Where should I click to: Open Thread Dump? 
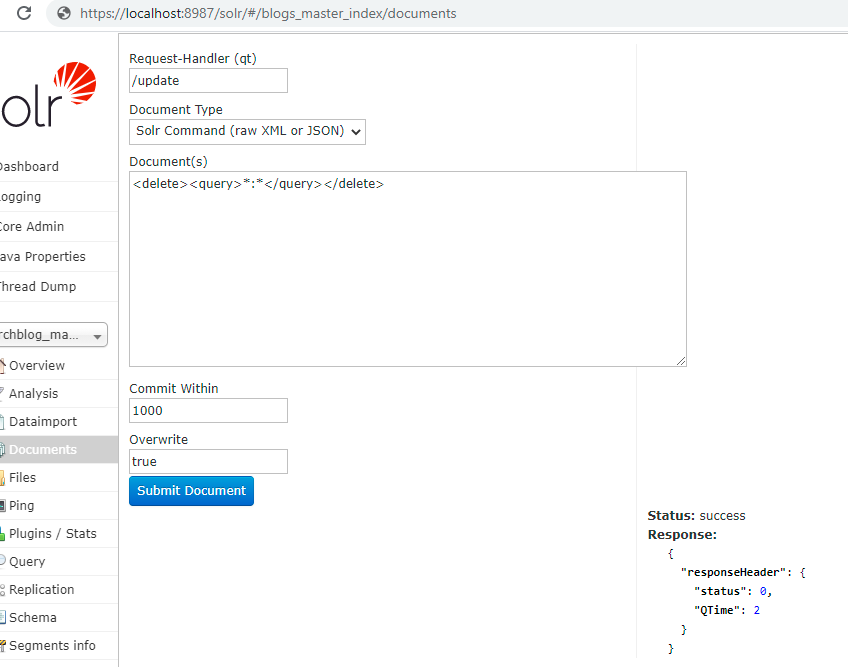pos(37,287)
